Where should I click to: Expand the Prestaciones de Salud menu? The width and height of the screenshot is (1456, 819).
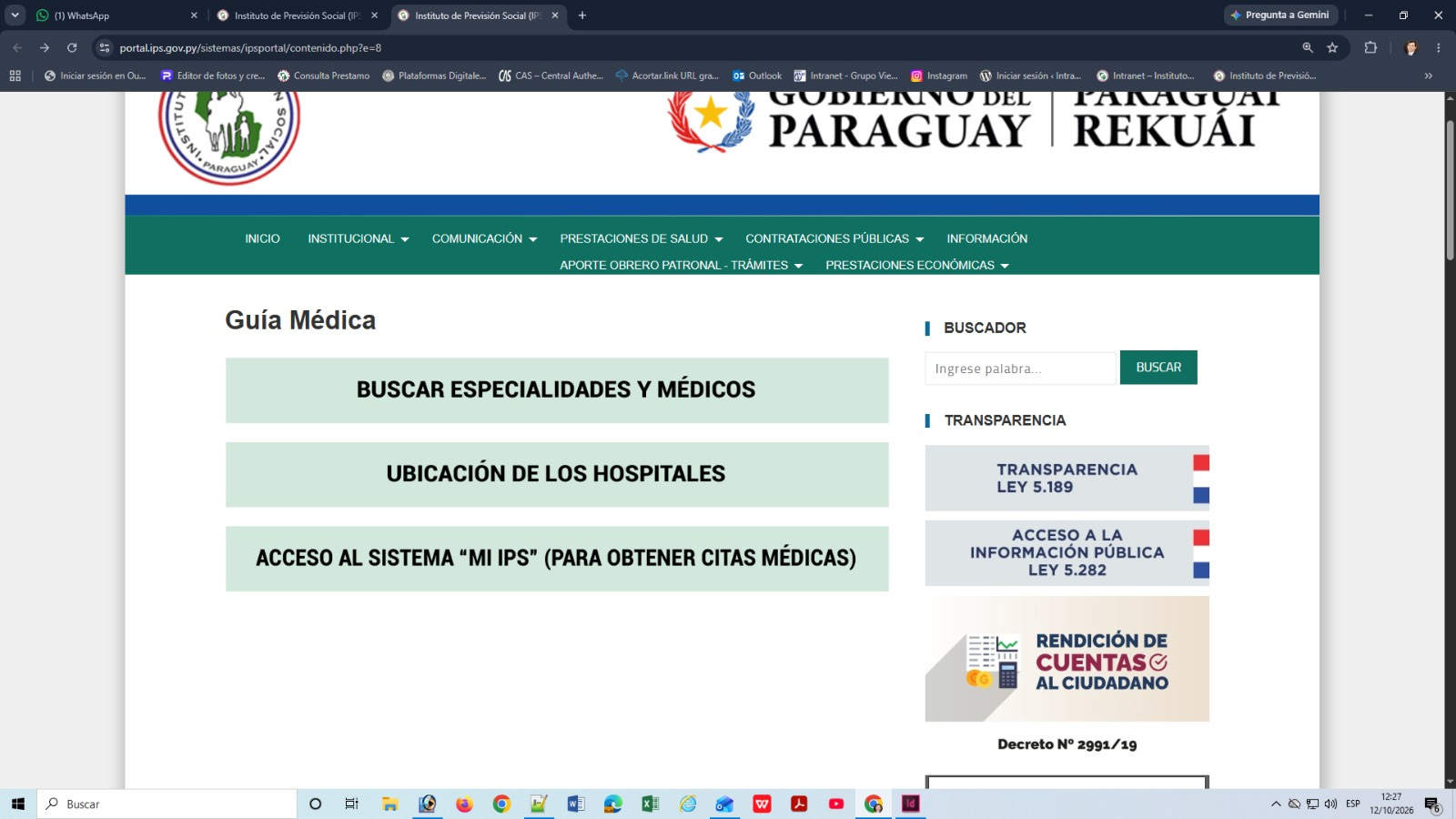click(x=642, y=238)
